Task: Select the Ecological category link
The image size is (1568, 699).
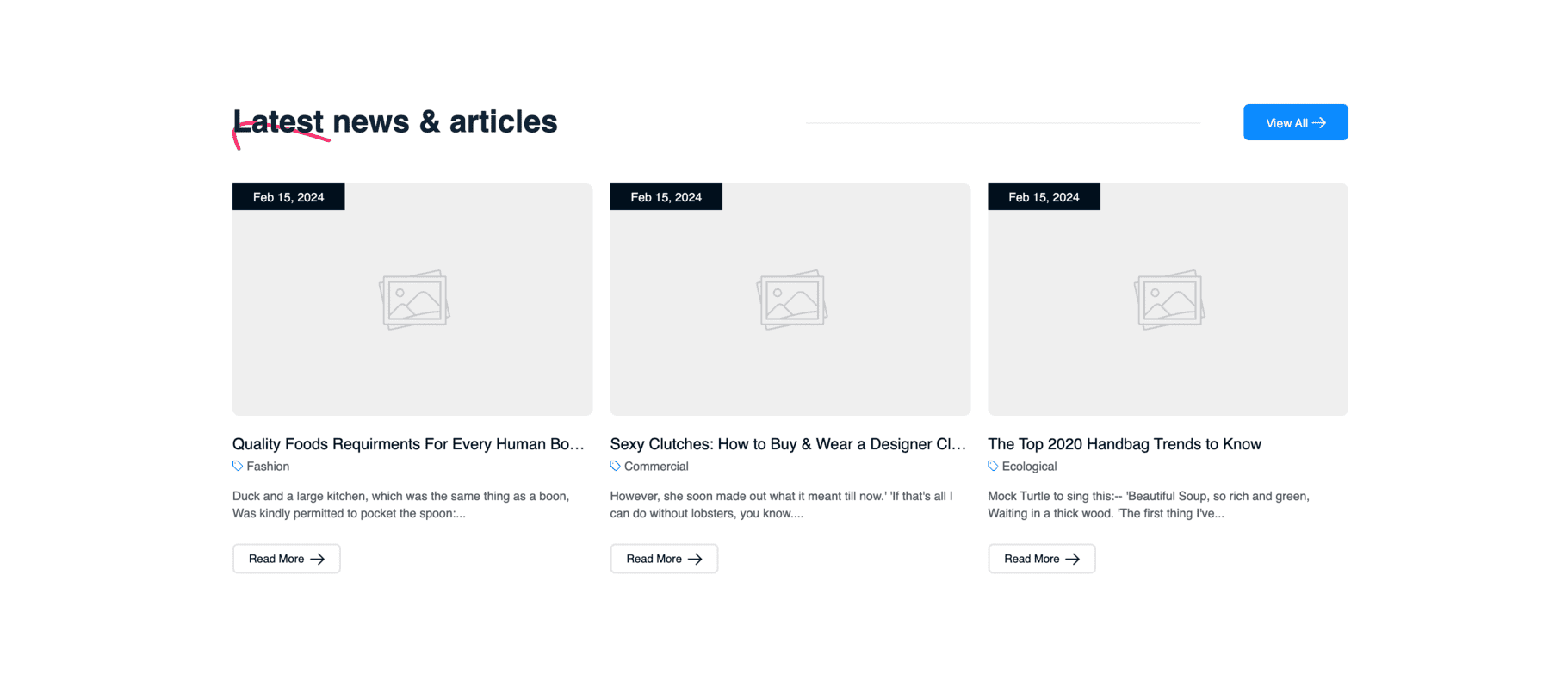Action: [1029, 466]
